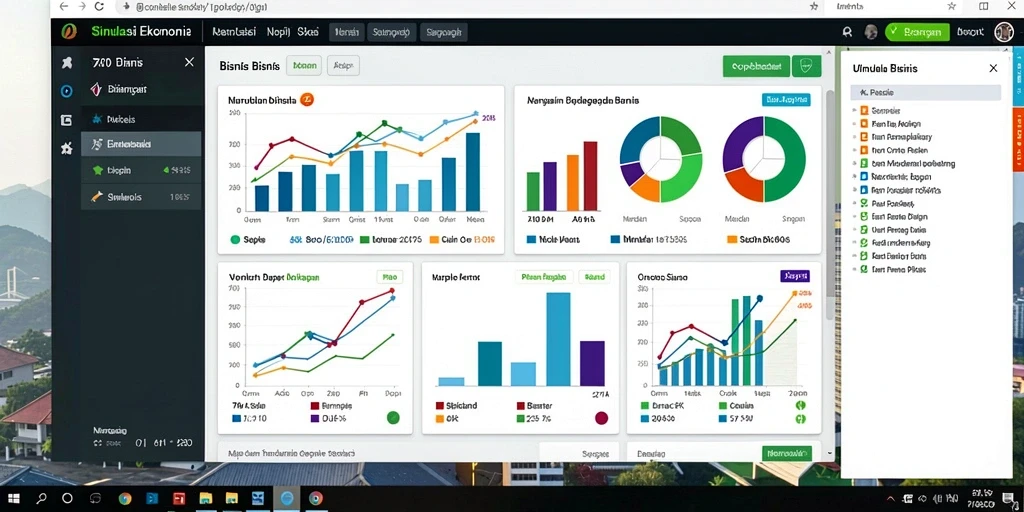1024x512 pixels.
Task: Click the green shield icon button
Action: tap(807, 66)
